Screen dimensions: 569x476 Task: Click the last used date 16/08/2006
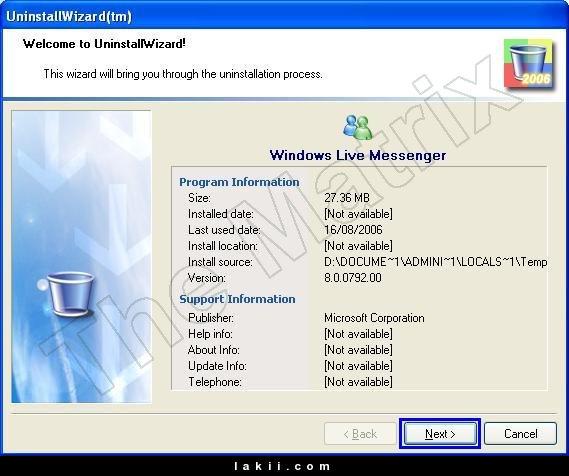click(x=353, y=230)
